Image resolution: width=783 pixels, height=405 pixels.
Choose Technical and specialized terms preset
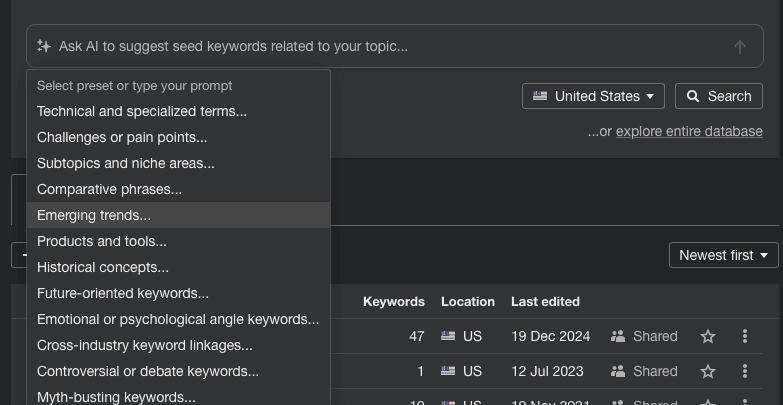tap(142, 111)
